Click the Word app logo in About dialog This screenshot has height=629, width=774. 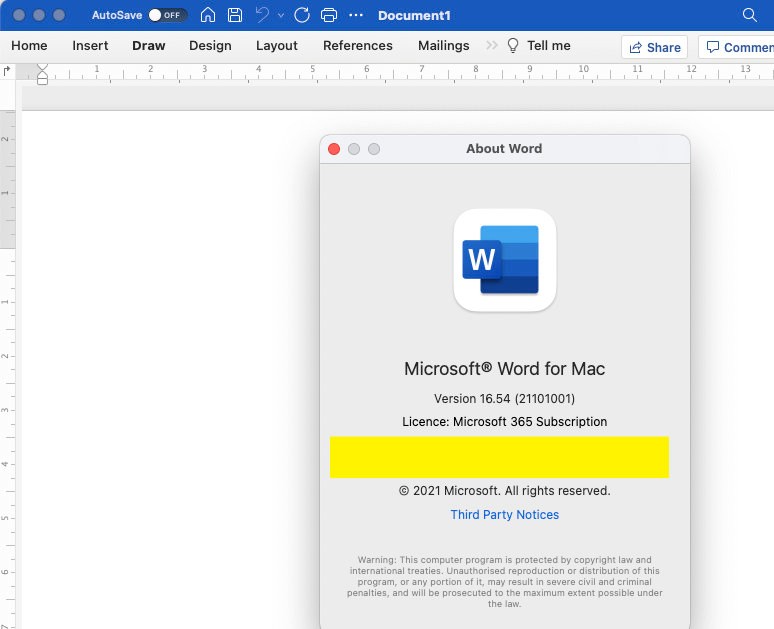[504, 260]
